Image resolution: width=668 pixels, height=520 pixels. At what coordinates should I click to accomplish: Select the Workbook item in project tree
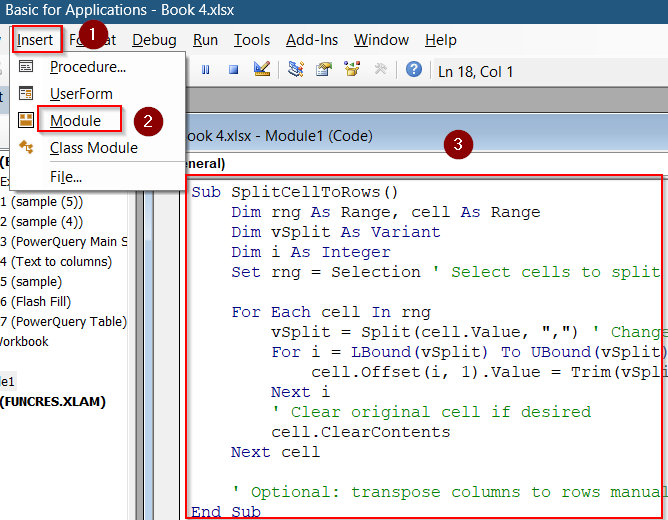24,342
